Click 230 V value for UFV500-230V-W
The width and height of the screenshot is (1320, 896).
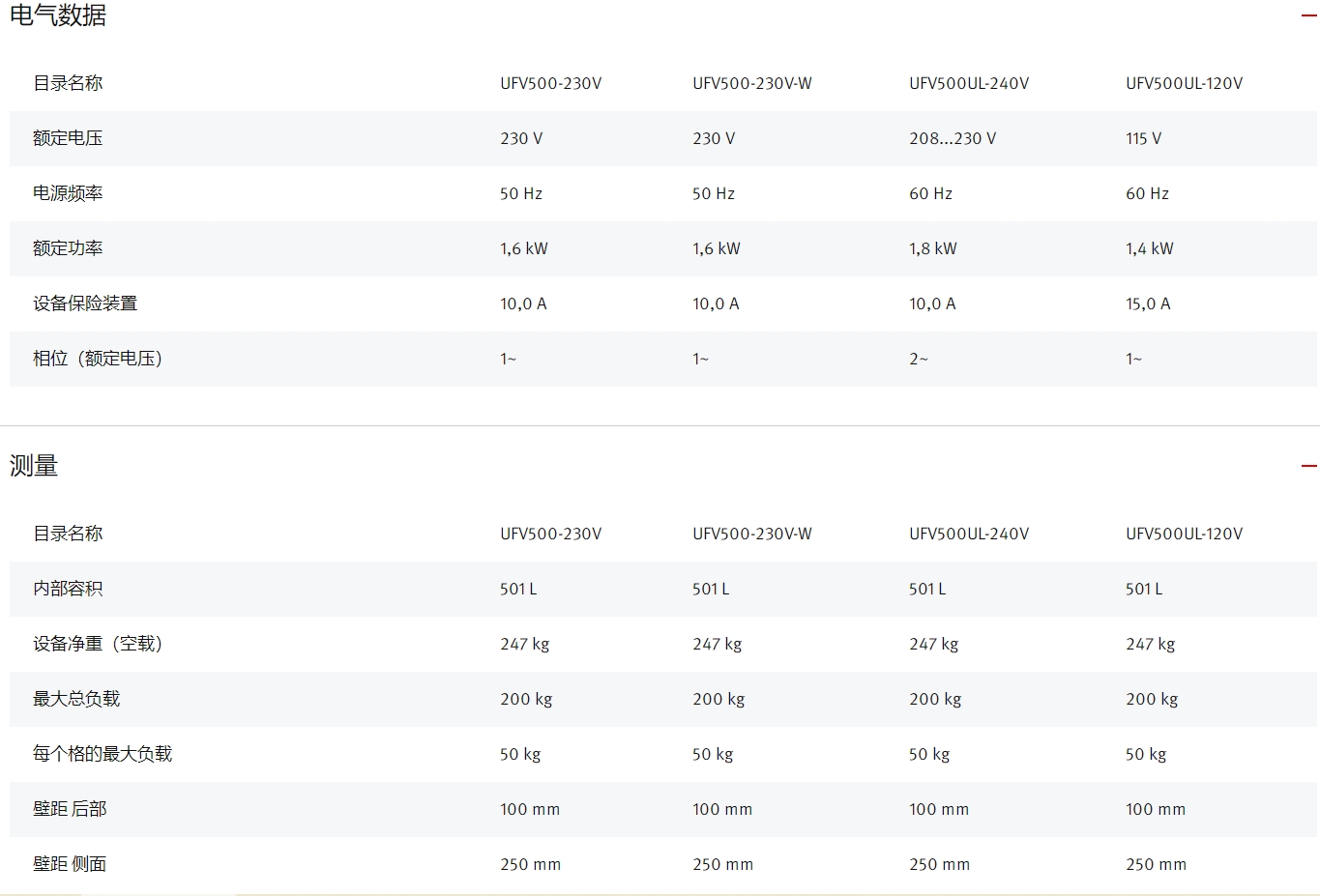[x=714, y=138]
